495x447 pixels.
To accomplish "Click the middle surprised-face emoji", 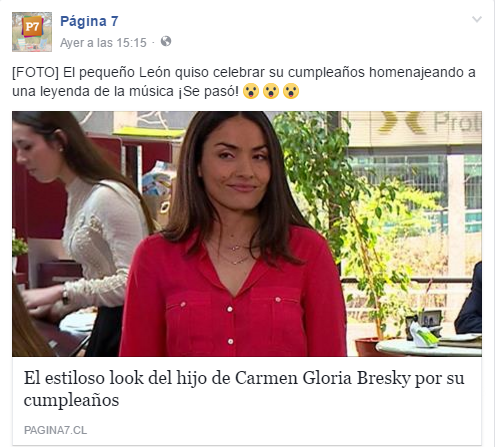I will pos(271,91).
